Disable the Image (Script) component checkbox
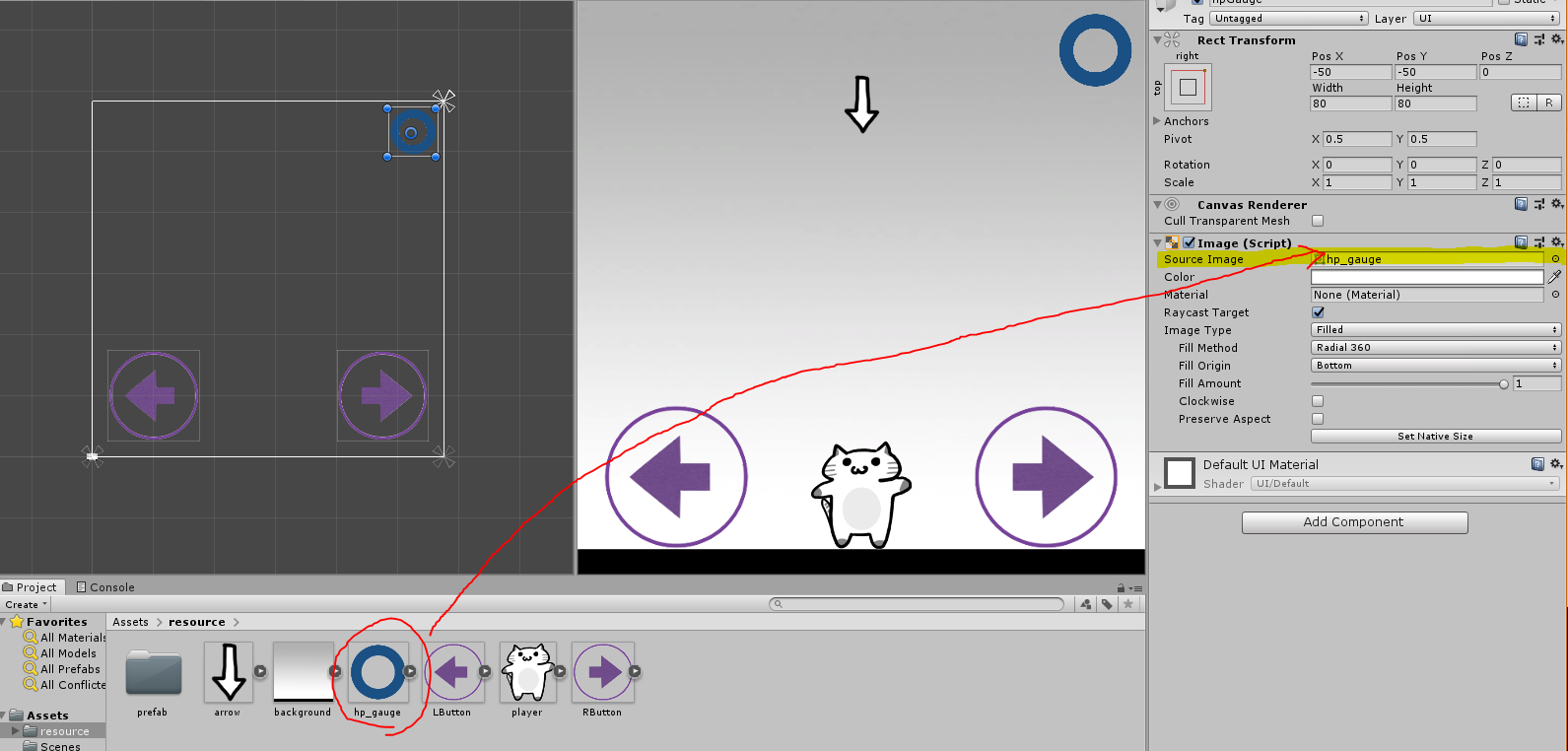 1190,242
